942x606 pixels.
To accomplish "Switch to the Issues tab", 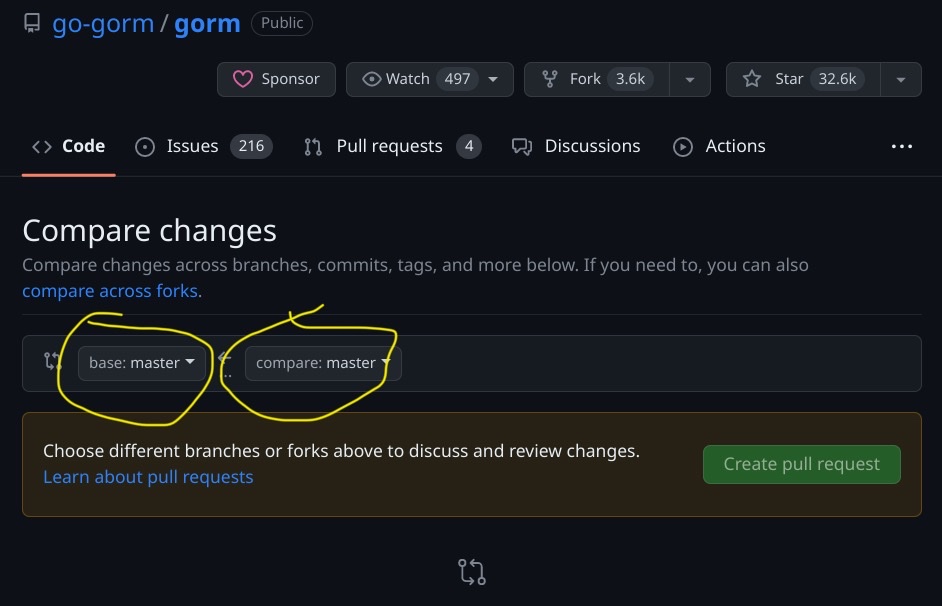I will (x=191, y=146).
